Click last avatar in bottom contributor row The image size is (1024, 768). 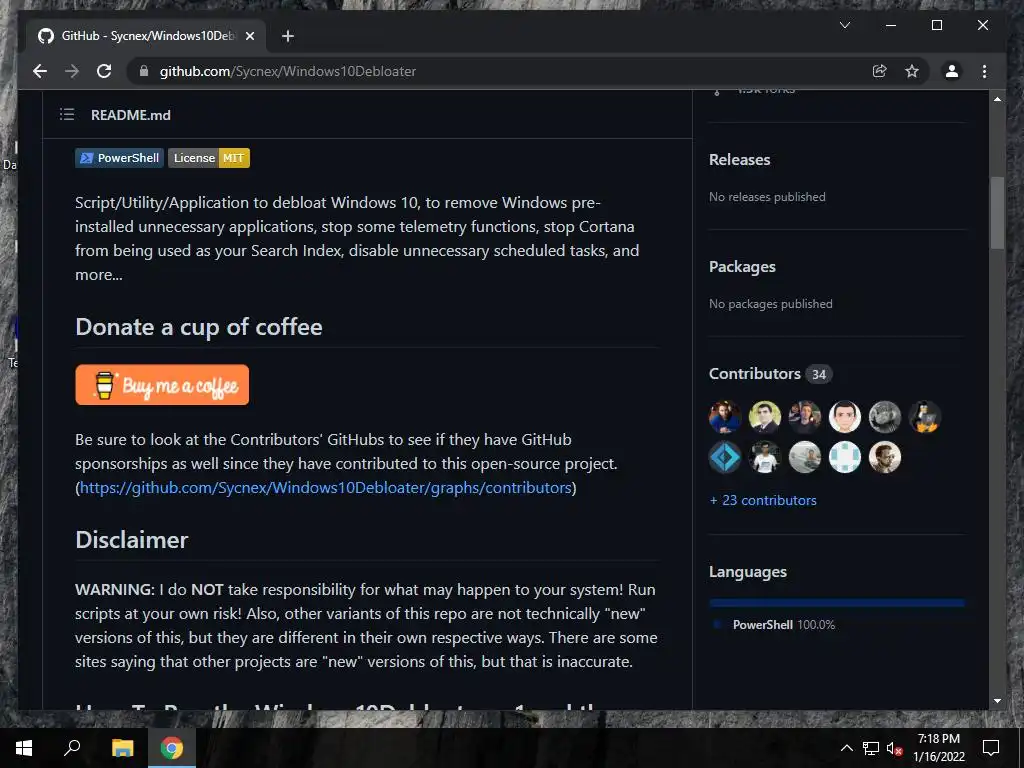[x=885, y=457]
